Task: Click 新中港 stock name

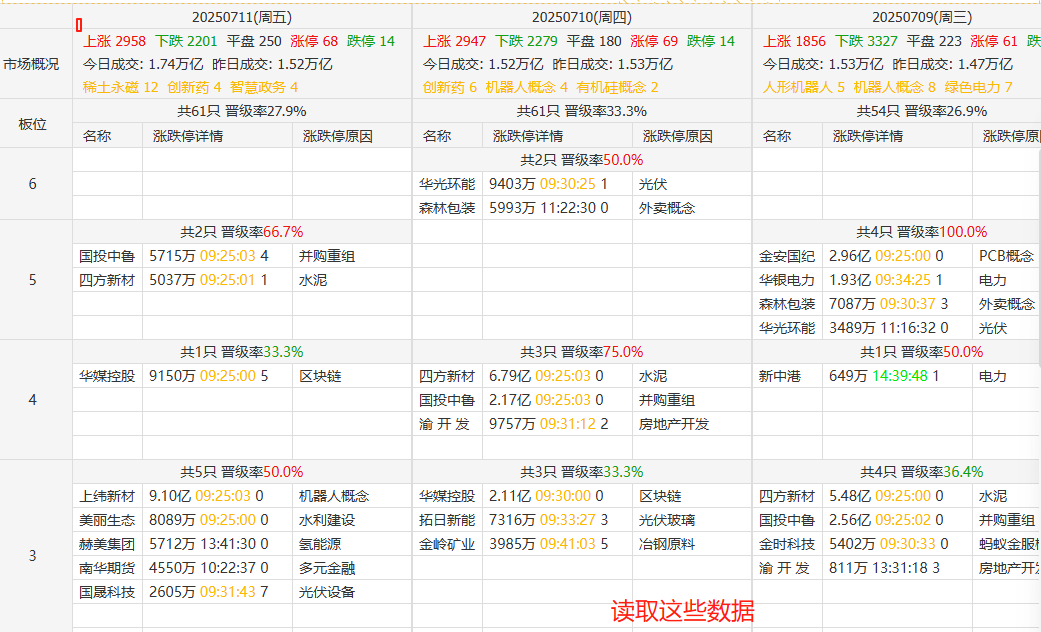Action: tap(779, 376)
